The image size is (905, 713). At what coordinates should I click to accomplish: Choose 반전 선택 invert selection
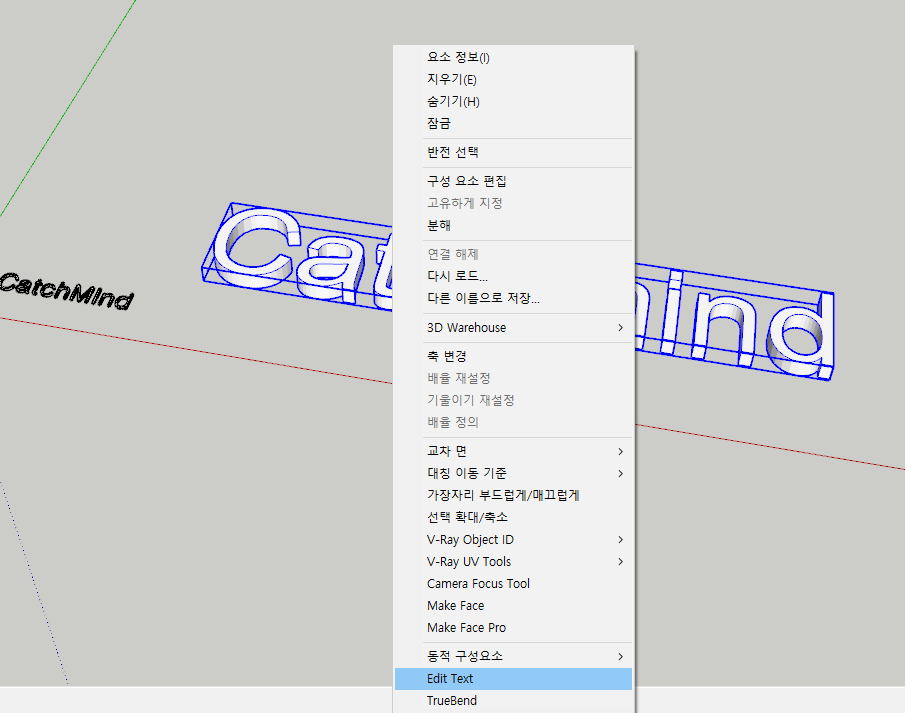click(513, 152)
